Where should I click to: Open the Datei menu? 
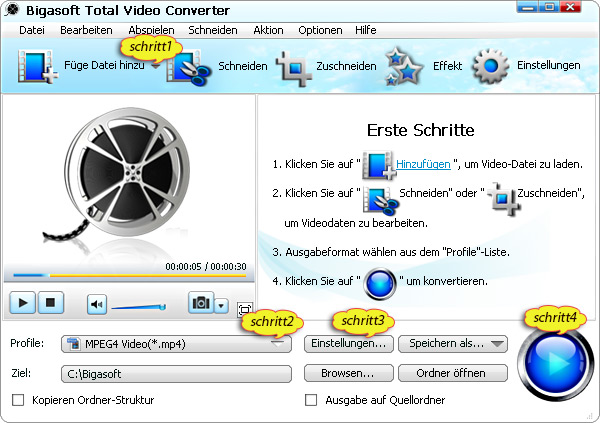[x=32, y=30]
